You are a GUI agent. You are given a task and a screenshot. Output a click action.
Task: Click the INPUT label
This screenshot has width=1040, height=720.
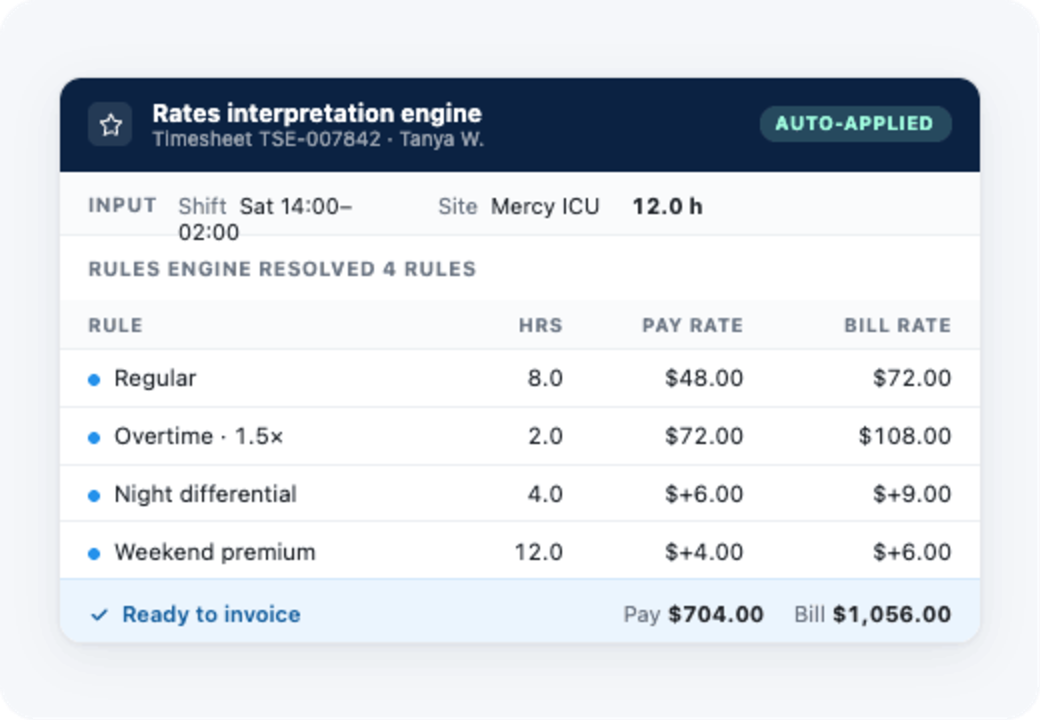coord(123,206)
